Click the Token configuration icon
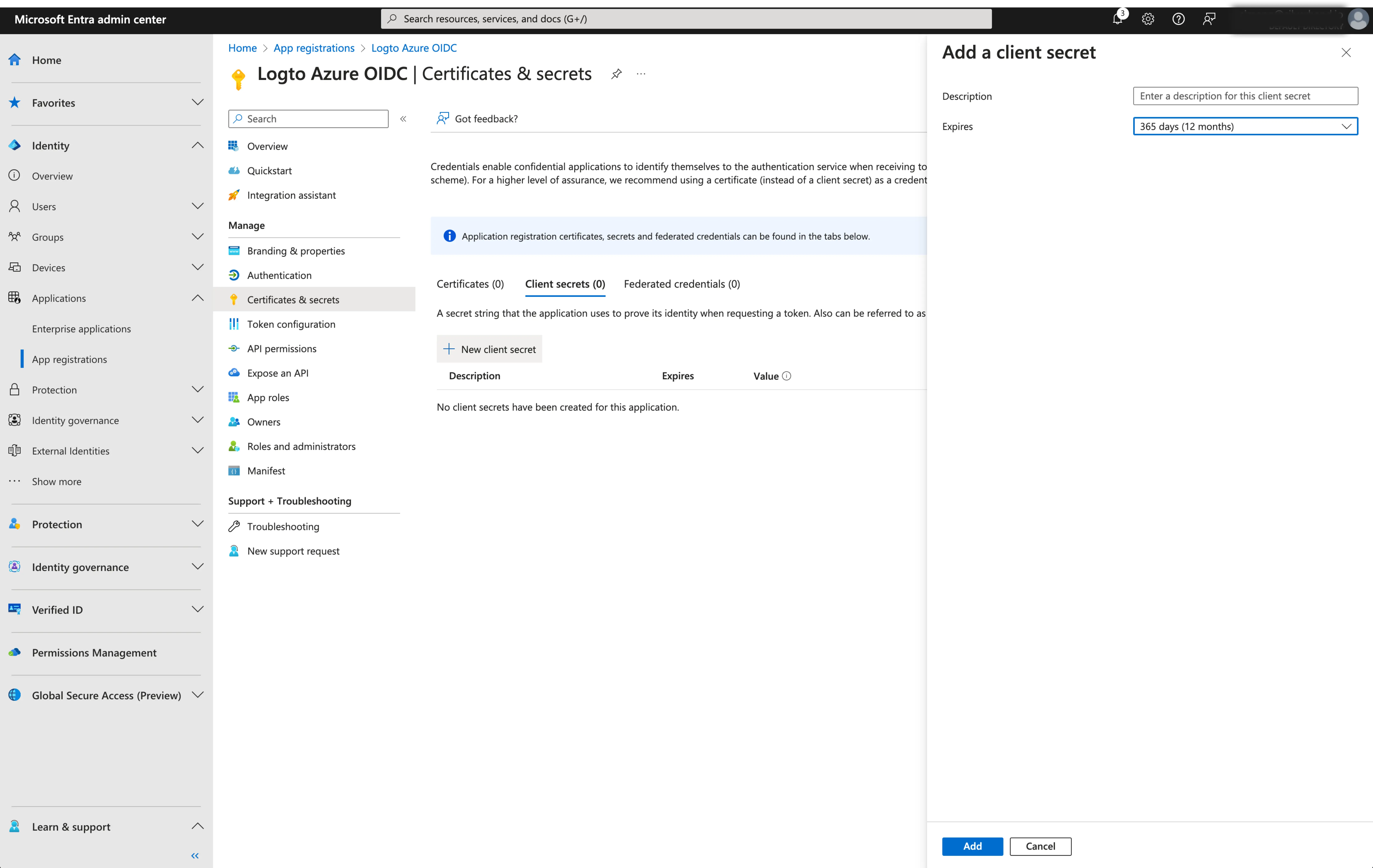Viewport: 1373px width, 868px height. pyautogui.click(x=234, y=323)
